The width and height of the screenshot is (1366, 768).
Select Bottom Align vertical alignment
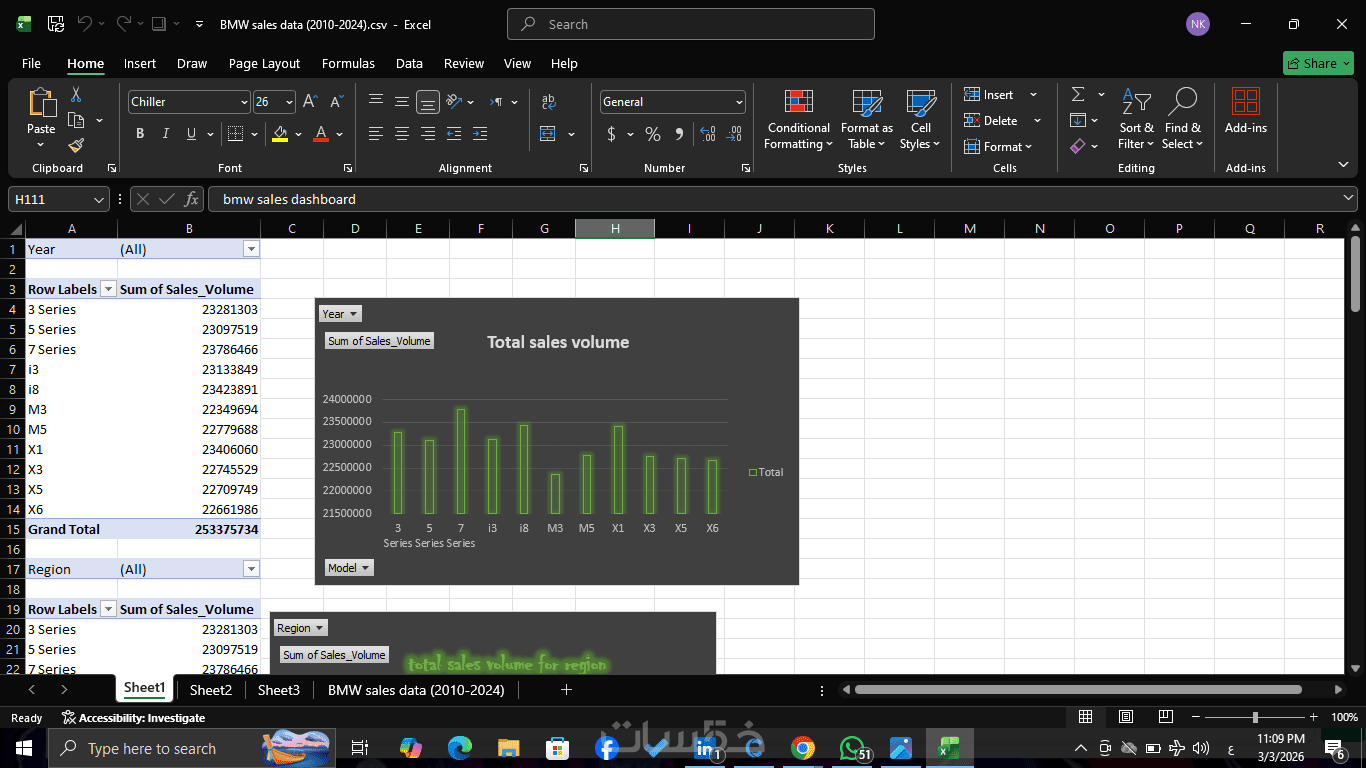click(x=428, y=102)
